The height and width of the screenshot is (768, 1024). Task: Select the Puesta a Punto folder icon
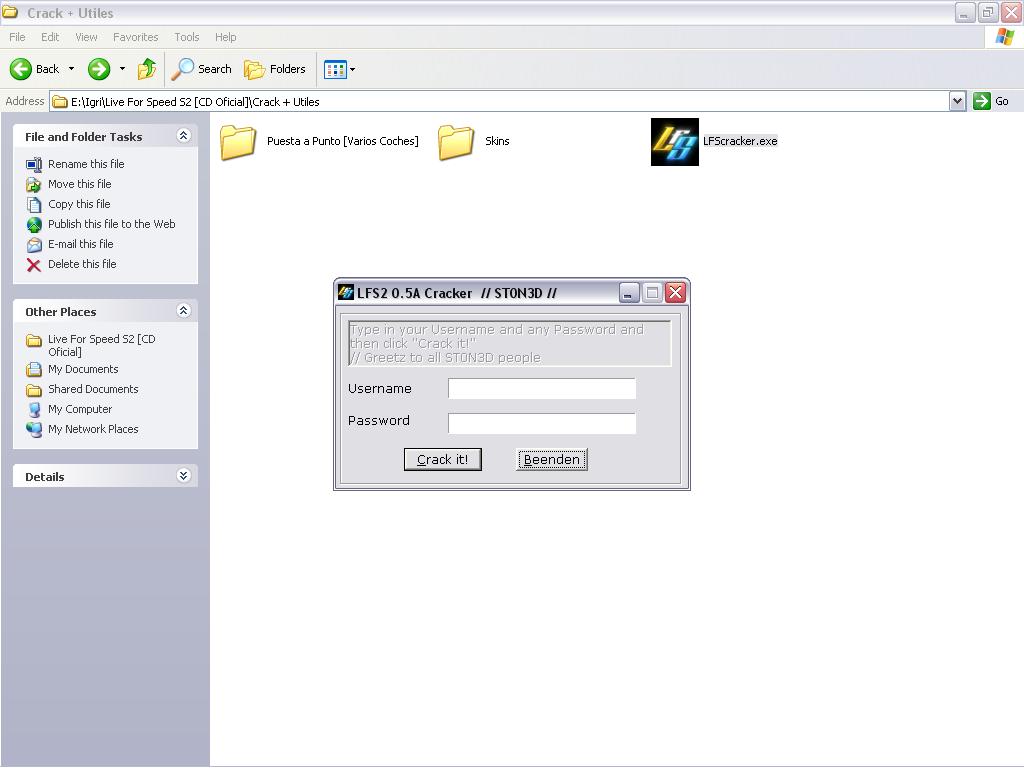pyautogui.click(x=238, y=142)
